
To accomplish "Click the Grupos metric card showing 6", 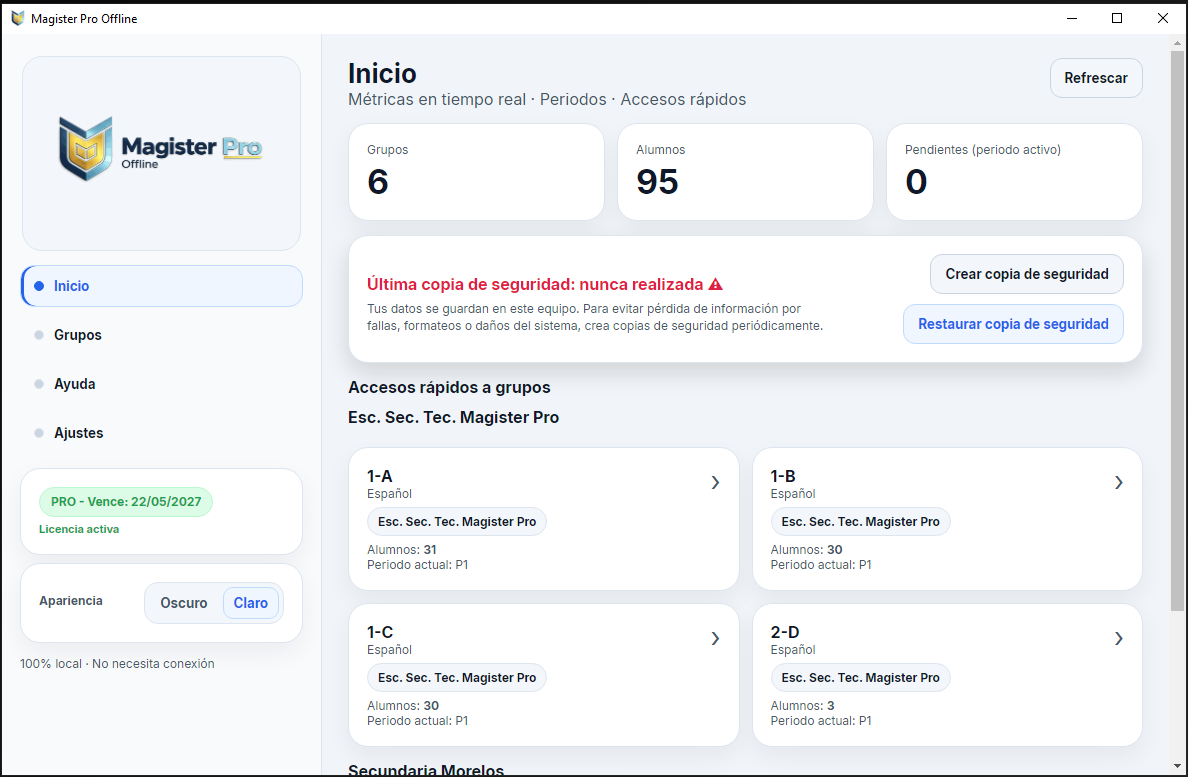I will tap(477, 172).
